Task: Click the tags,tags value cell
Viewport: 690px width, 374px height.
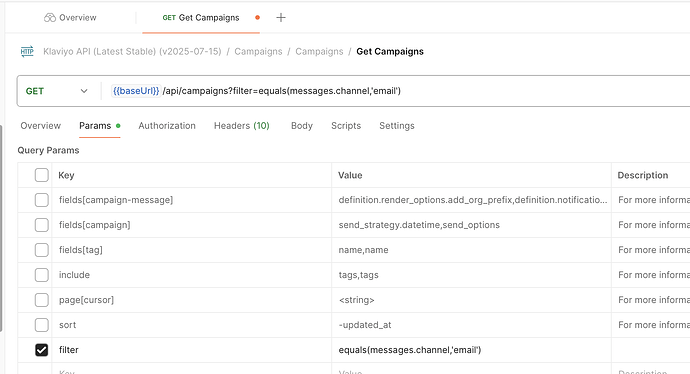Action: coord(471,275)
